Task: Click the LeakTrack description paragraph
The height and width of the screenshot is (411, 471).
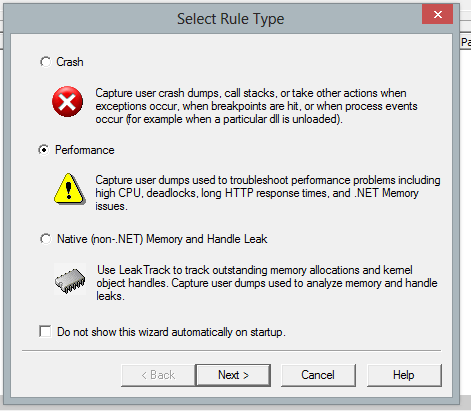Action: pos(267,283)
